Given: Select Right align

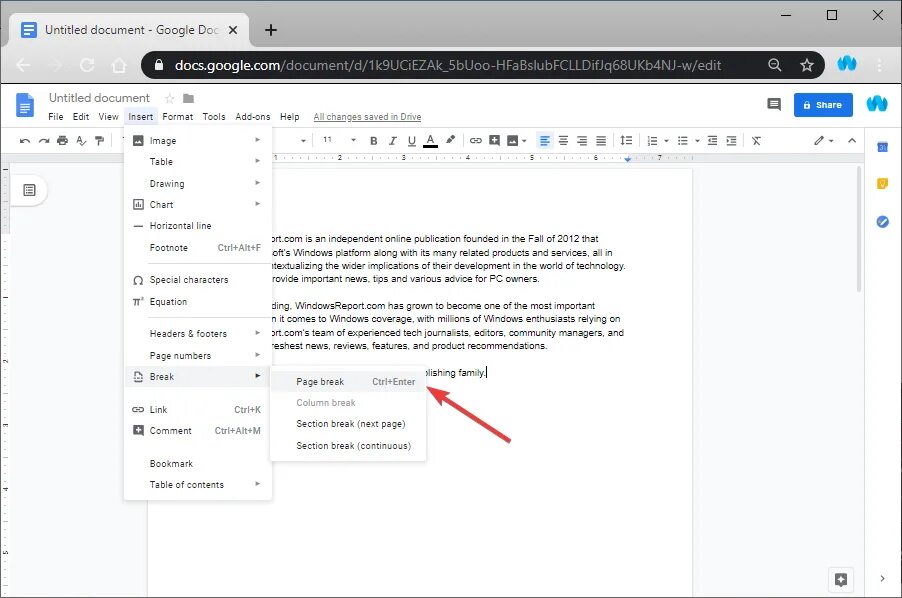Looking at the screenshot, I should click(x=582, y=140).
